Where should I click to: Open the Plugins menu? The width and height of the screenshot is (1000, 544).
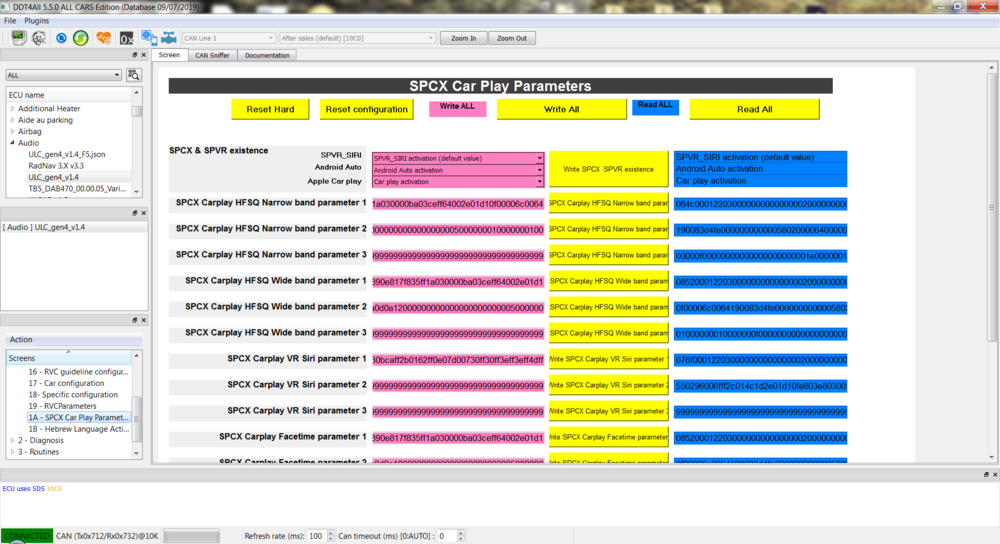[36, 20]
